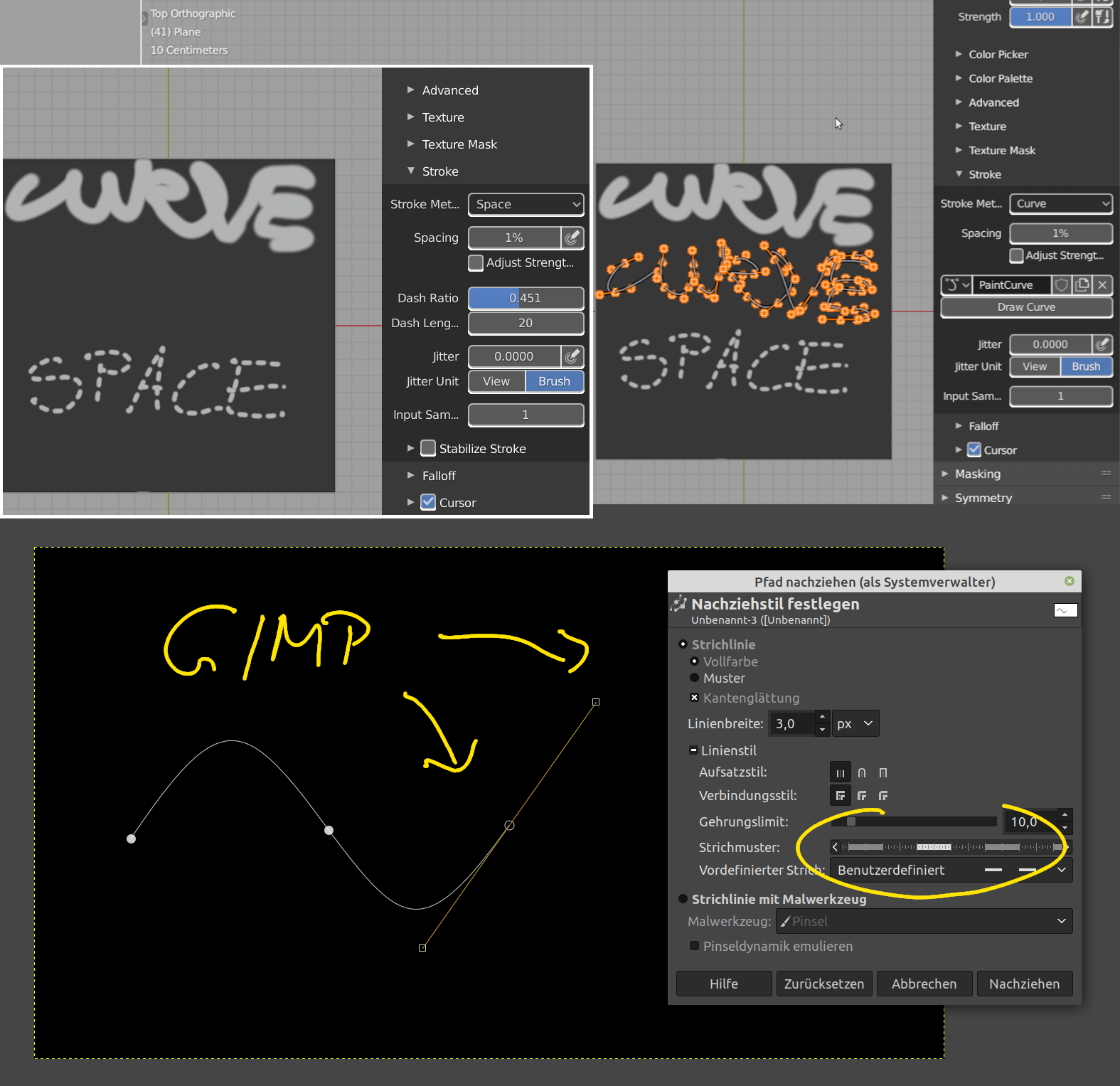Select the square cap style icon for Aufsatzstil

[883, 772]
